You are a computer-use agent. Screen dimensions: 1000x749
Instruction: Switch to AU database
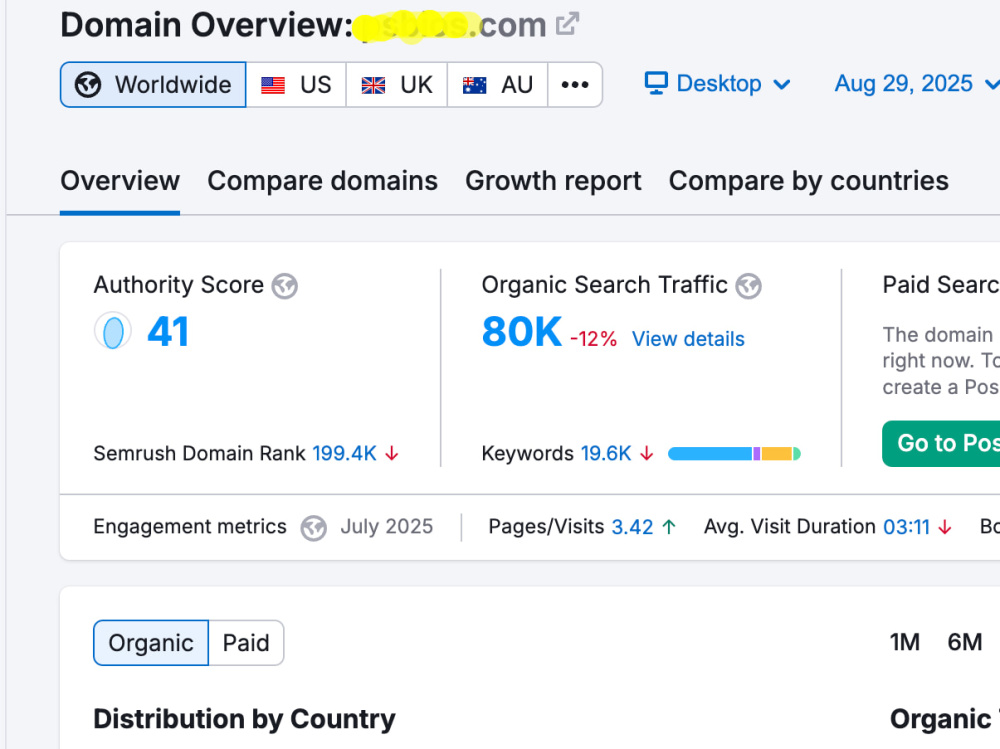pyautogui.click(x=497, y=85)
